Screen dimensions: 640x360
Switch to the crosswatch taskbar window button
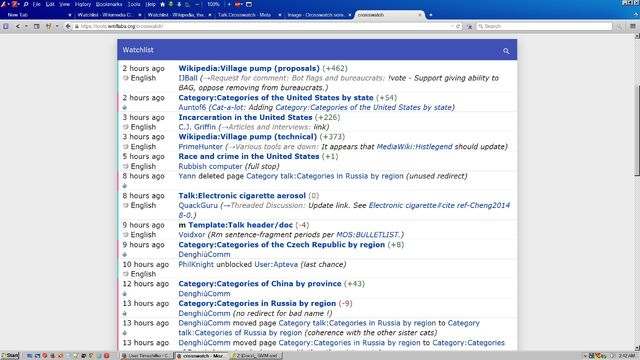coord(200,356)
